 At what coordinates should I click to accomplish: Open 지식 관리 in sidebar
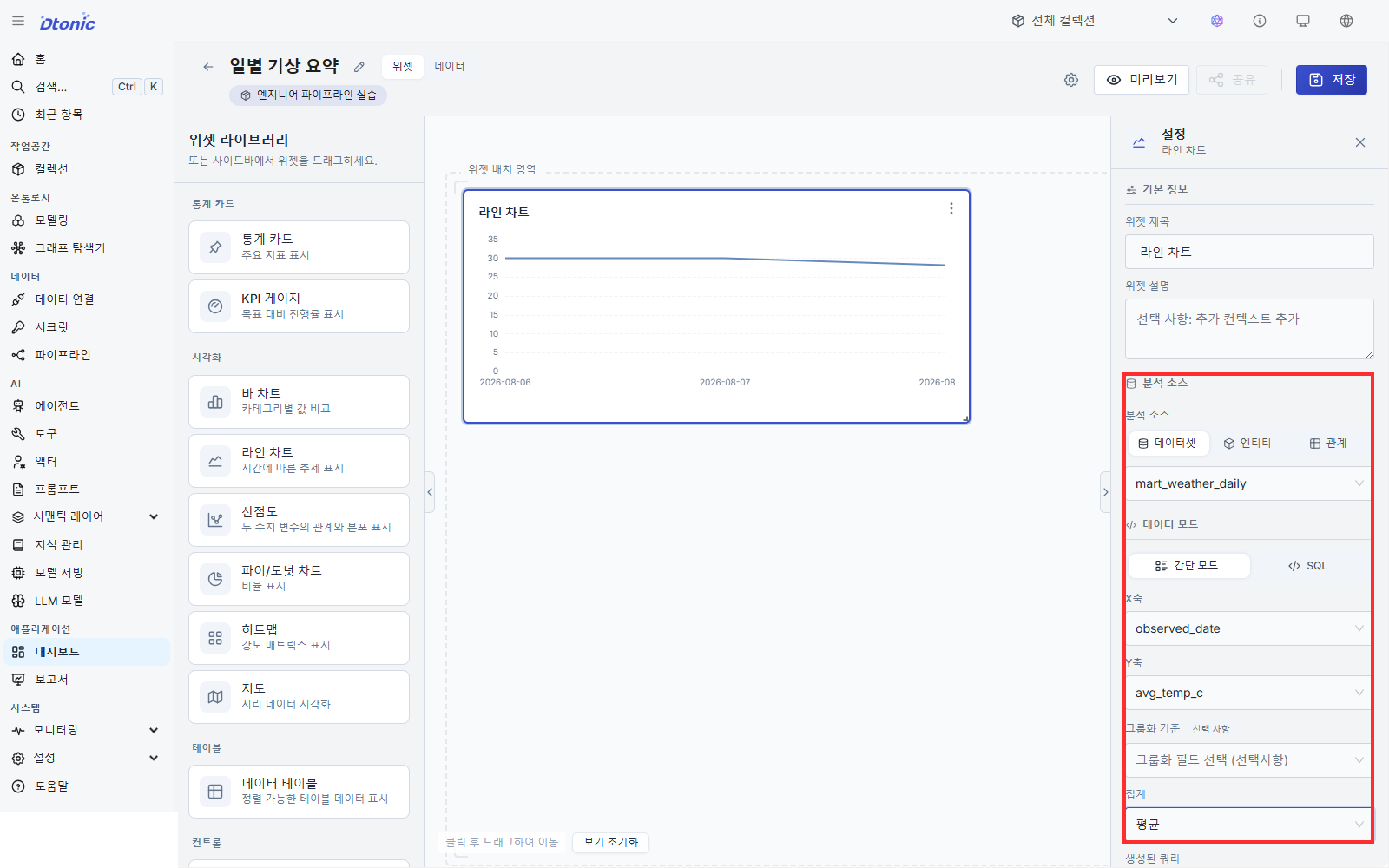(x=86, y=545)
